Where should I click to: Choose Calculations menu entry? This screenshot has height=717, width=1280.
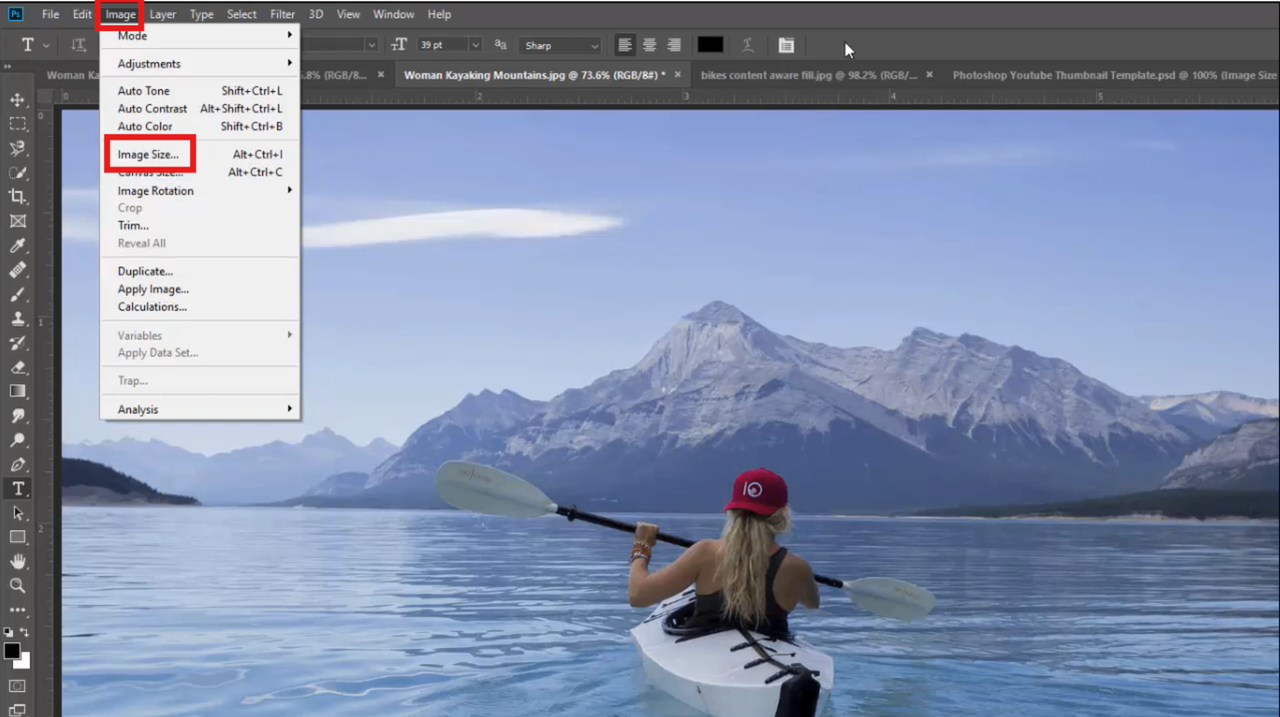coord(200,306)
